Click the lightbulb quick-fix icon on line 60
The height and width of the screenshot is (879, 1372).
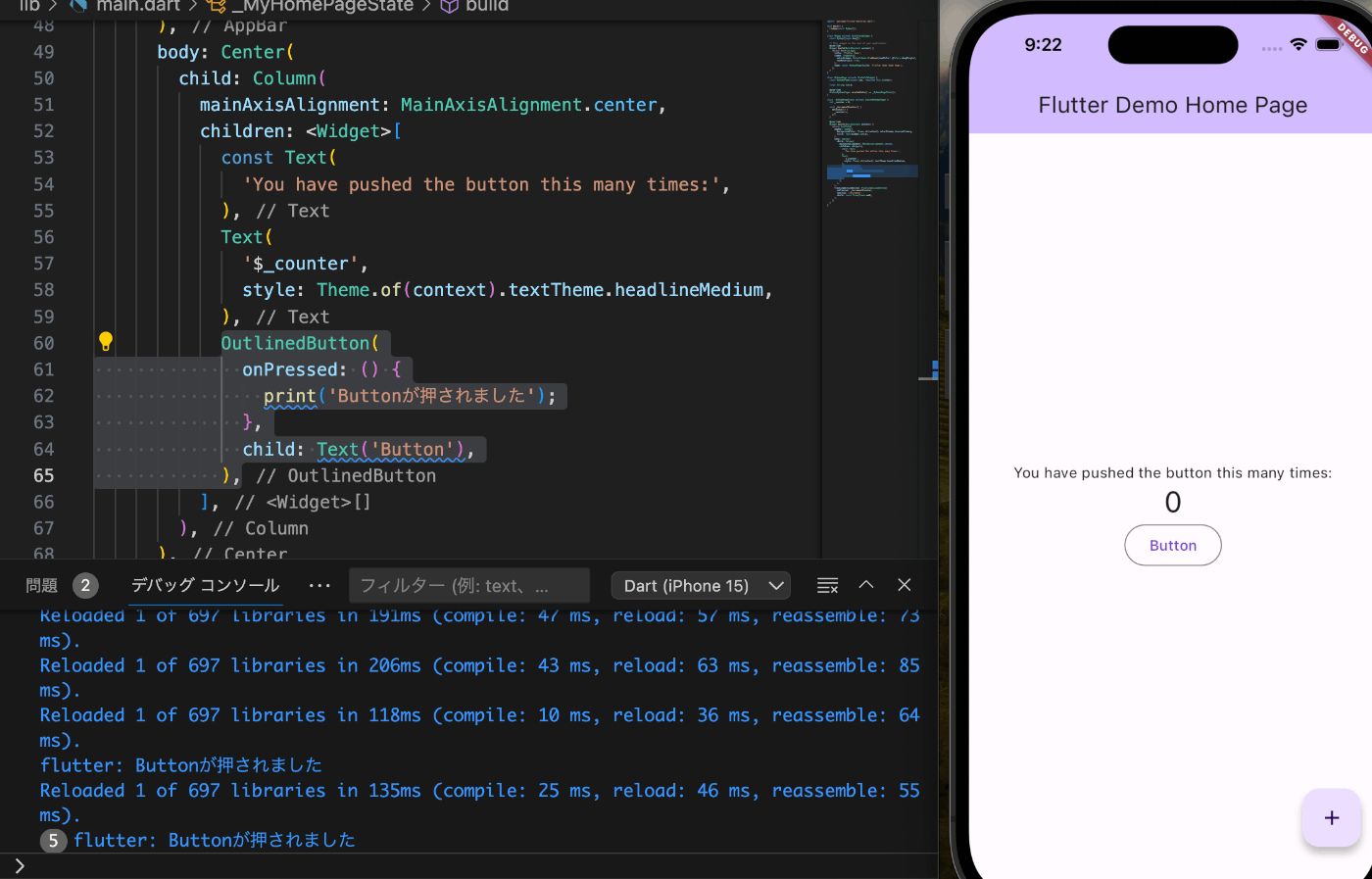[x=106, y=342]
